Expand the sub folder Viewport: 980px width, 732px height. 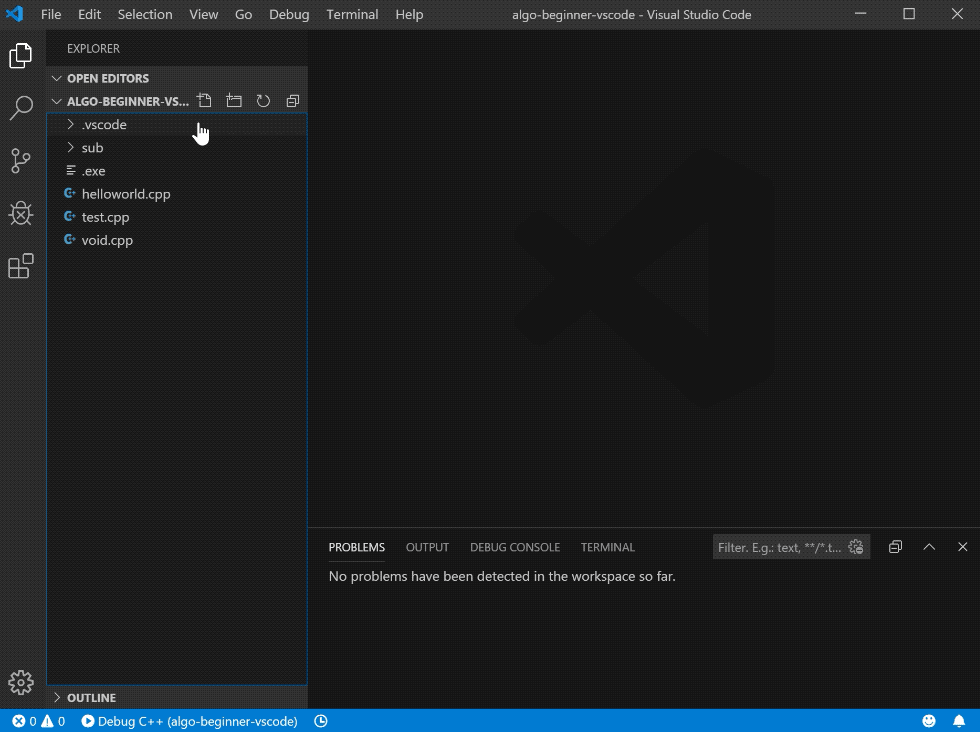coord(92,148)
